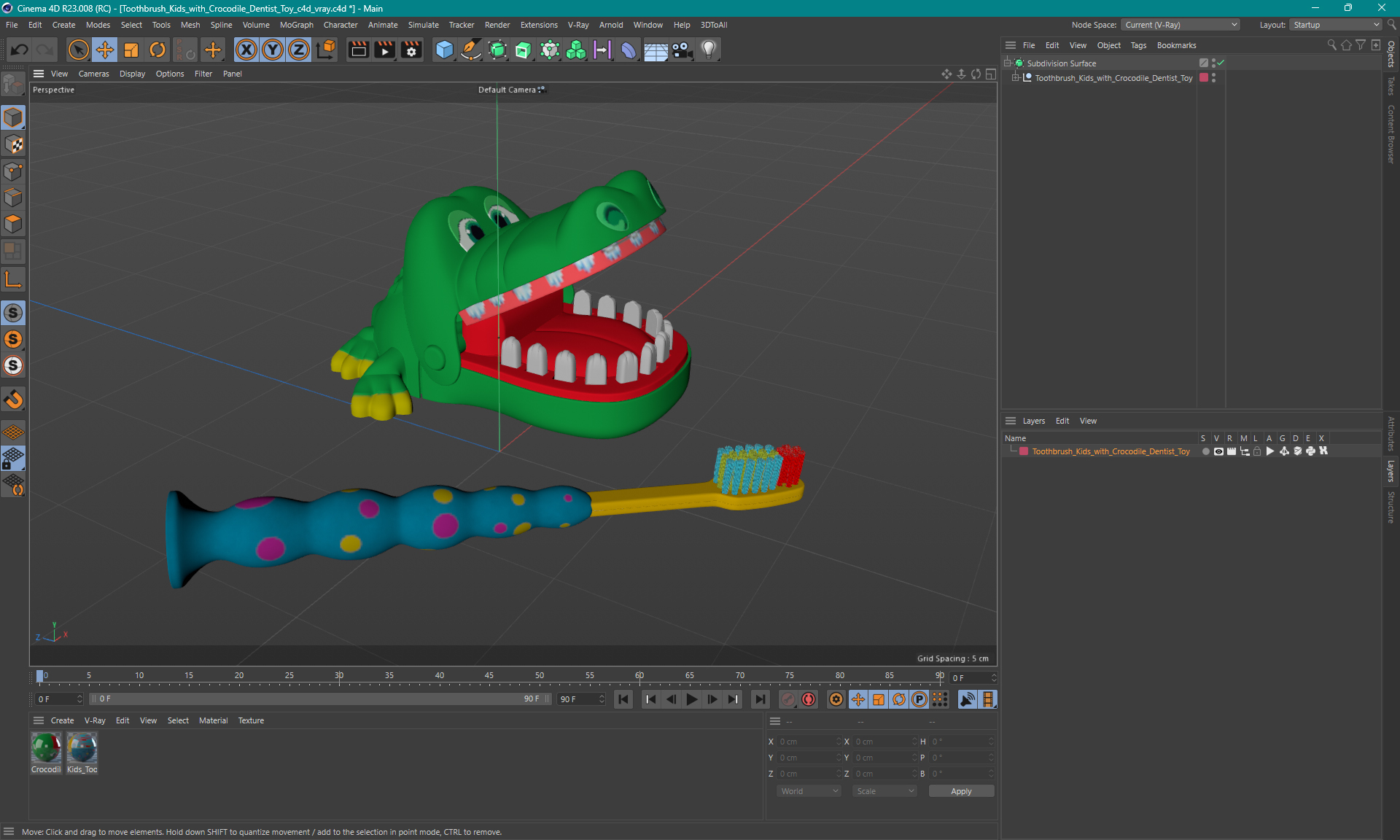Open the Material manager Texture menu
This screenshot has height=840, width=1400.
coord(251,720)
